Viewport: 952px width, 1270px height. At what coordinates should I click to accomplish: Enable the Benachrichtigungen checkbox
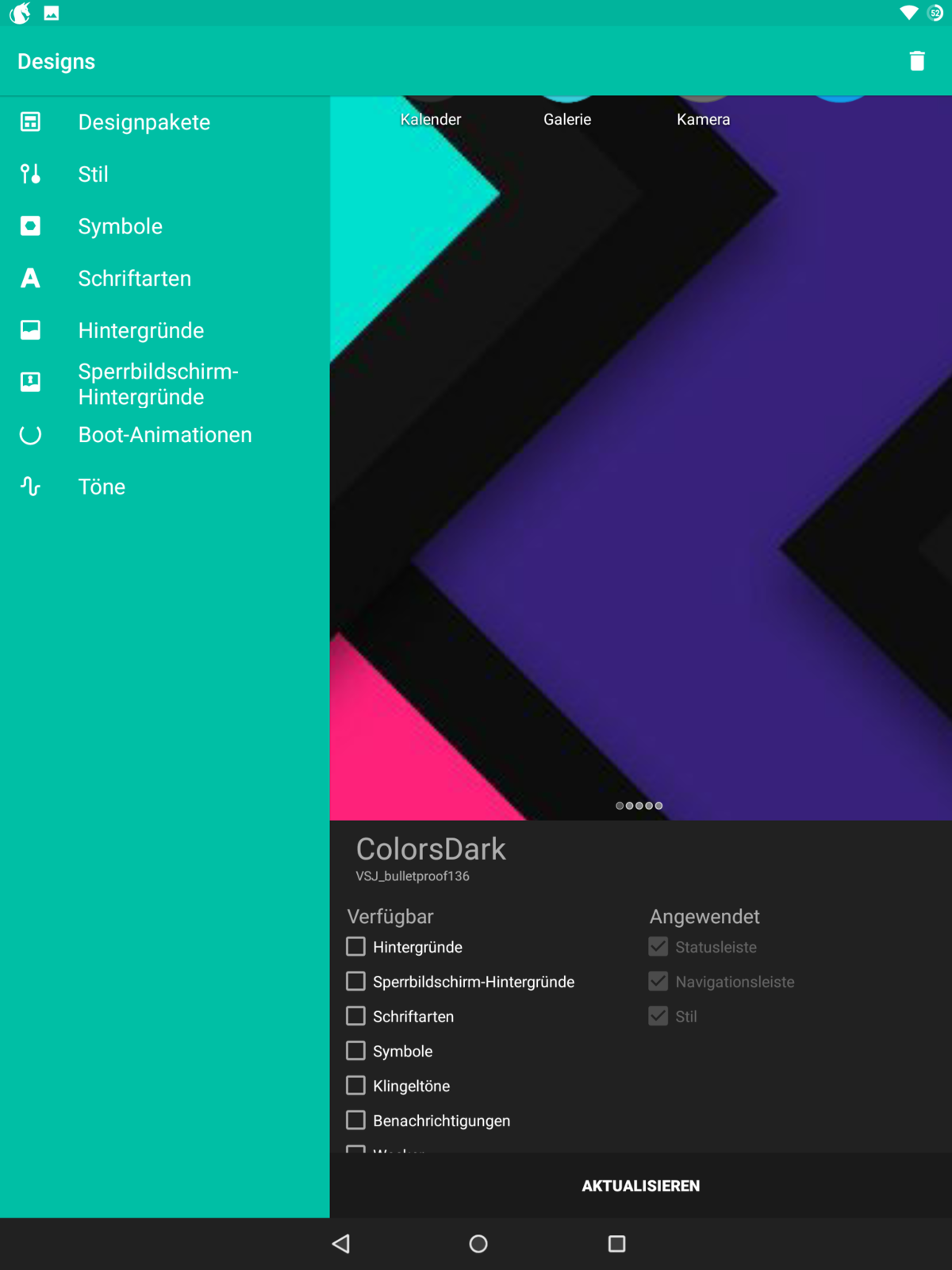point(356,1121)
